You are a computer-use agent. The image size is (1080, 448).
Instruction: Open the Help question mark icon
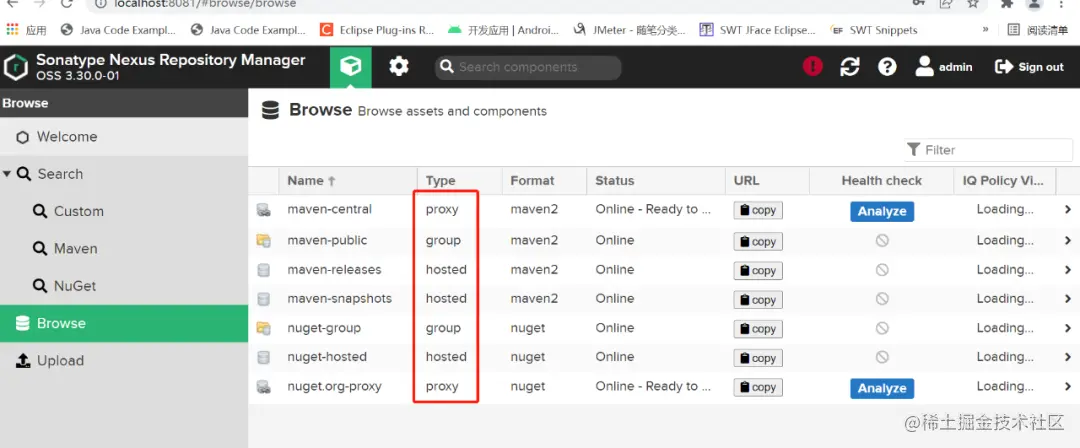(x=887, y=67)
